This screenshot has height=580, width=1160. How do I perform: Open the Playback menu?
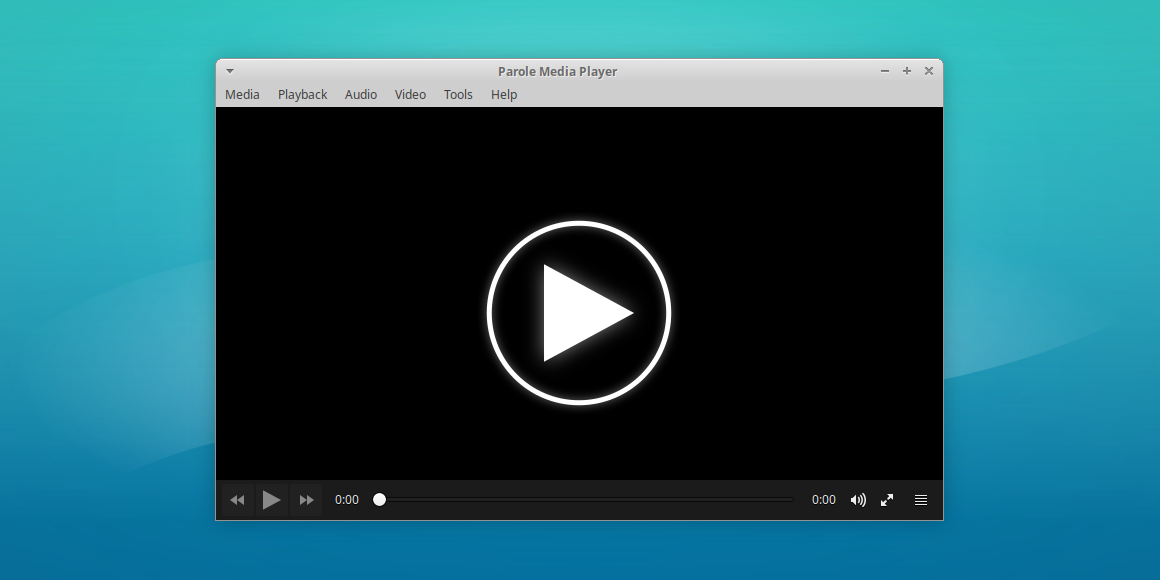click(x=303, y=95)
